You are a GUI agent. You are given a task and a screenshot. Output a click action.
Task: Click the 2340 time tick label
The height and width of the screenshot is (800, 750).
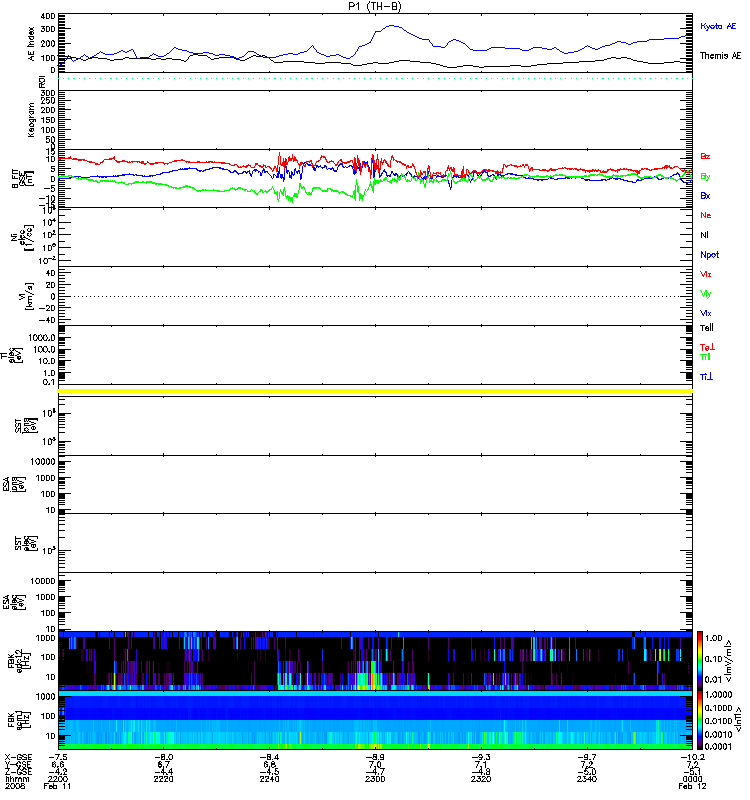587,779
